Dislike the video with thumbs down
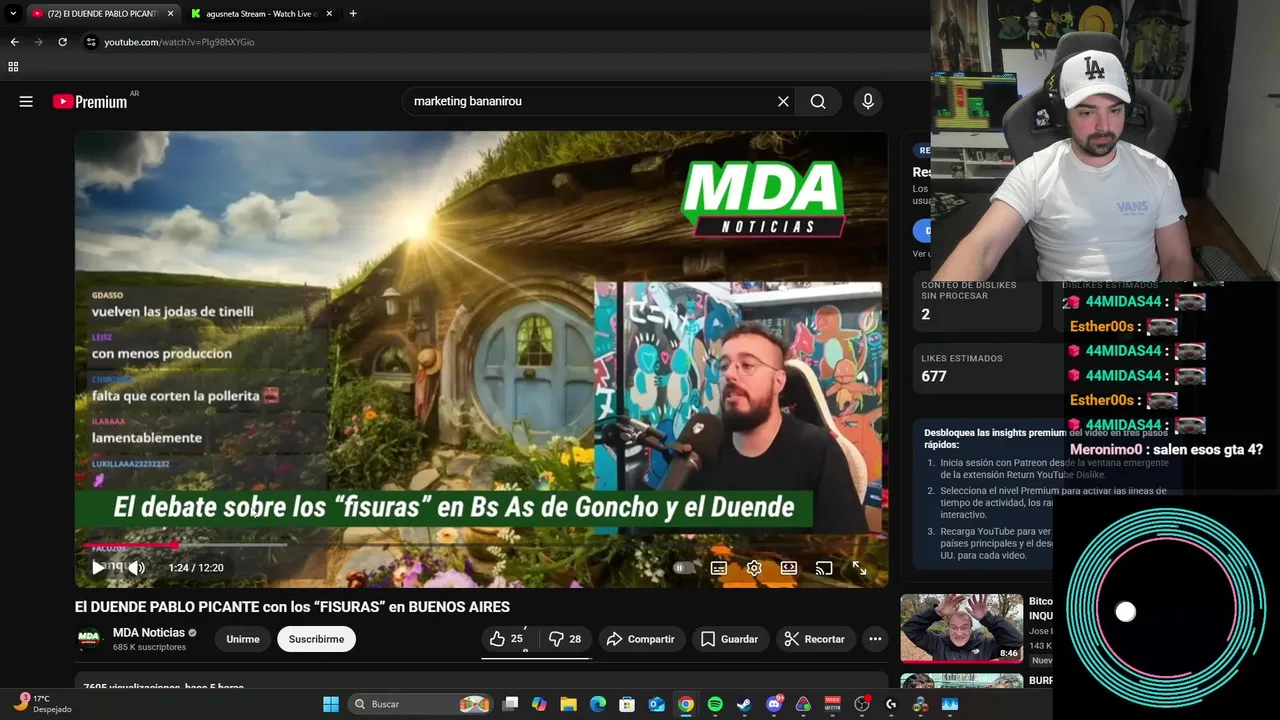1280x720 pixels. pos(565,639)
